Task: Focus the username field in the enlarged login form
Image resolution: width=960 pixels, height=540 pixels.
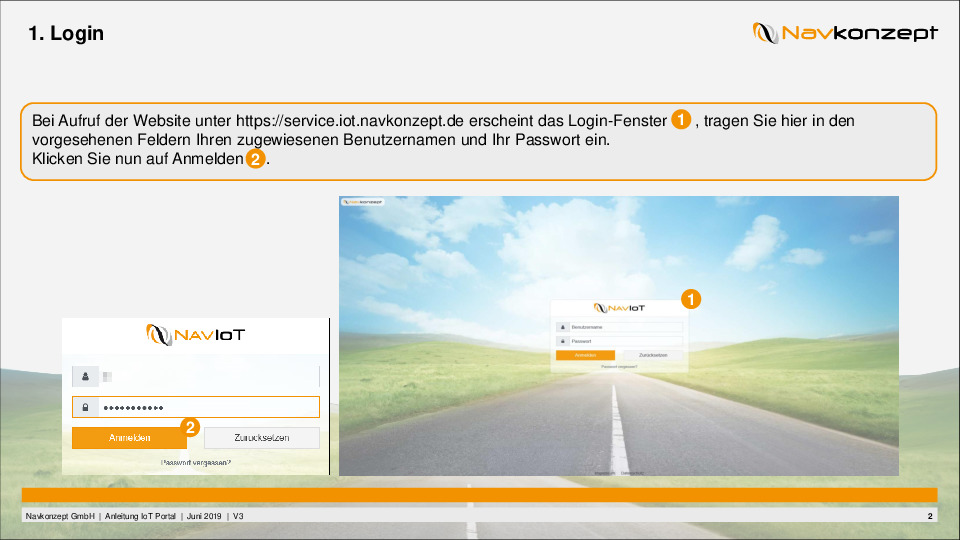Action: (x=208, y=377)
